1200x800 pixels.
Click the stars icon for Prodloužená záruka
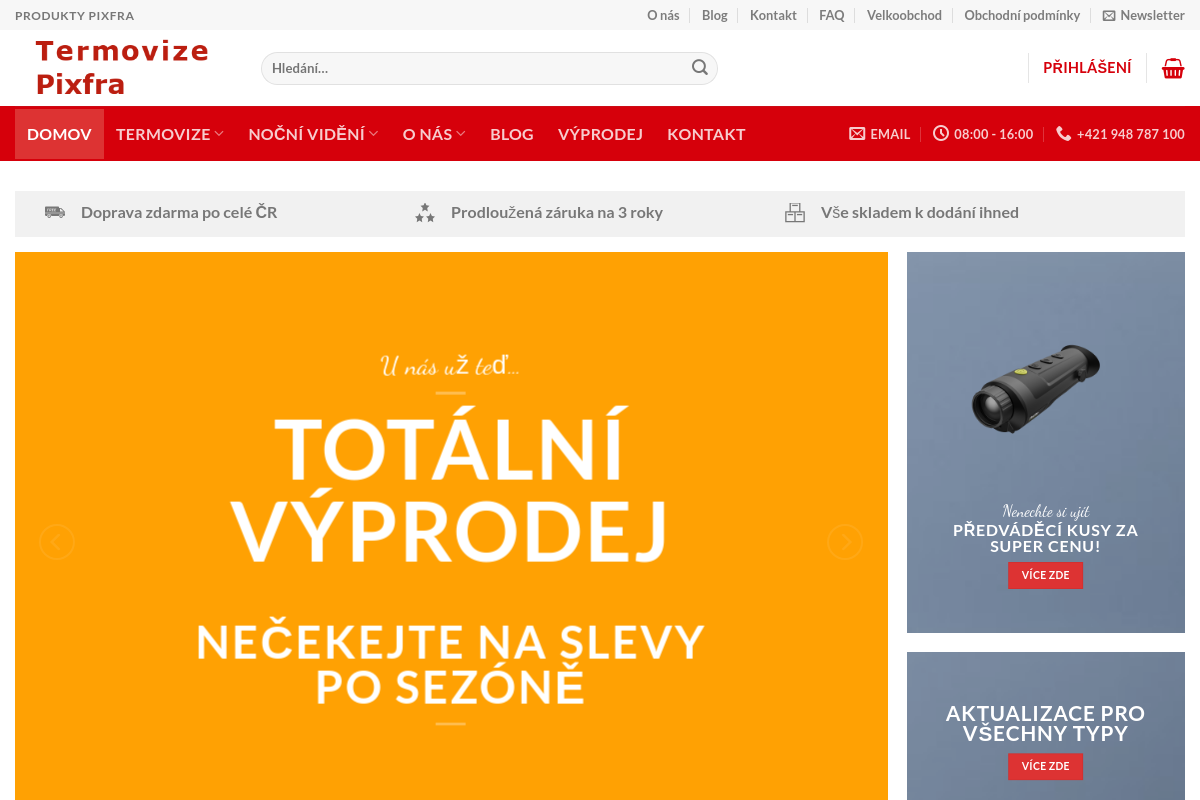(424, 211)
